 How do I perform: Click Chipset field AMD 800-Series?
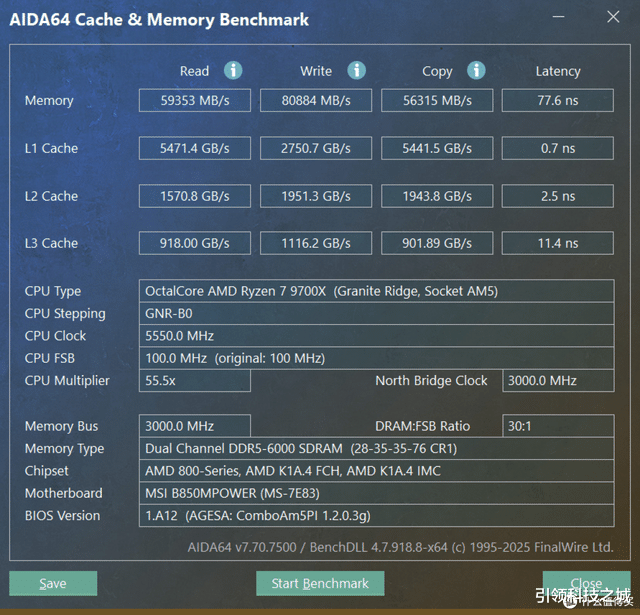pos(376,471)
